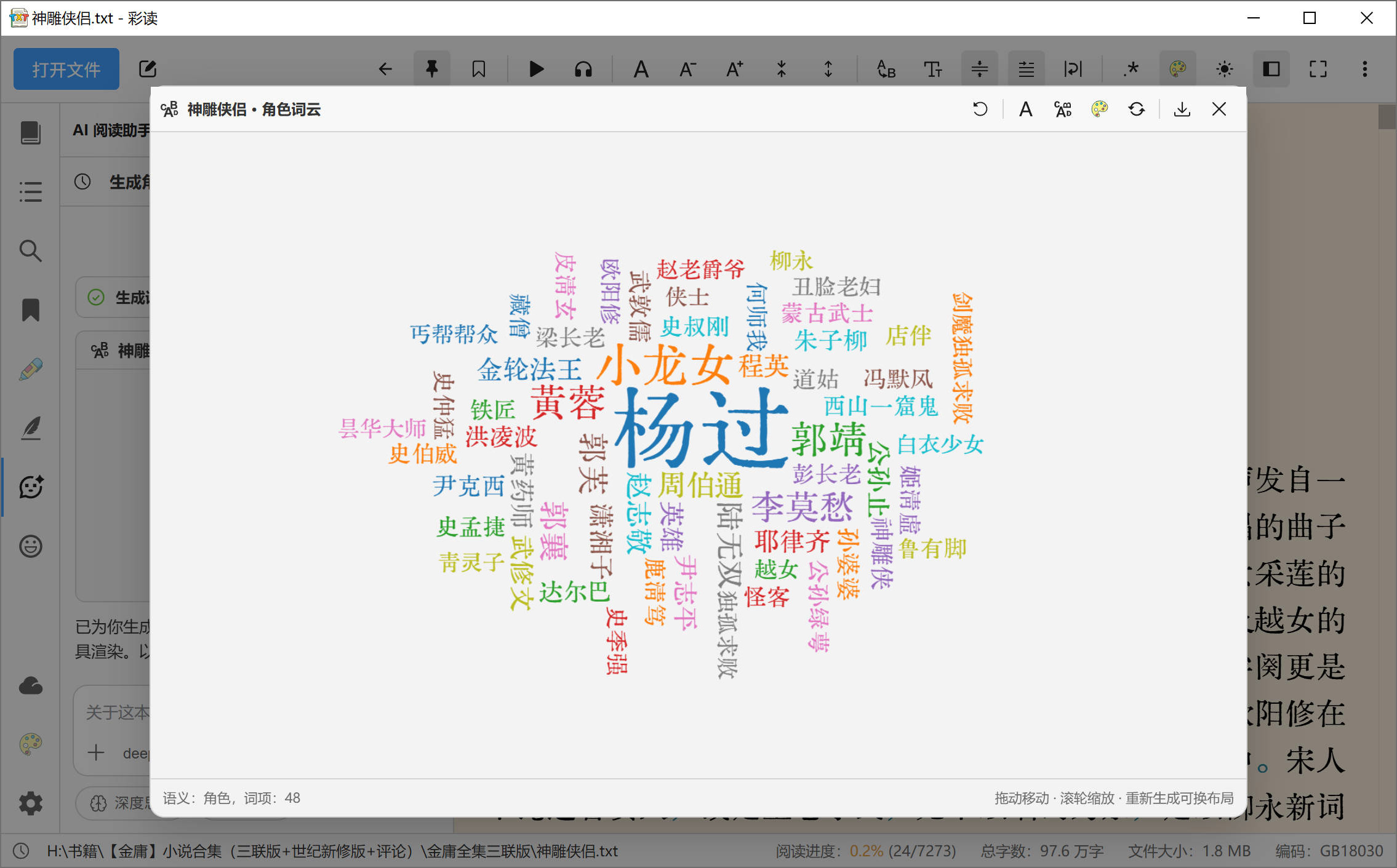
Task: Open AI assistant sidebar icon
Action: coord(31,487)
